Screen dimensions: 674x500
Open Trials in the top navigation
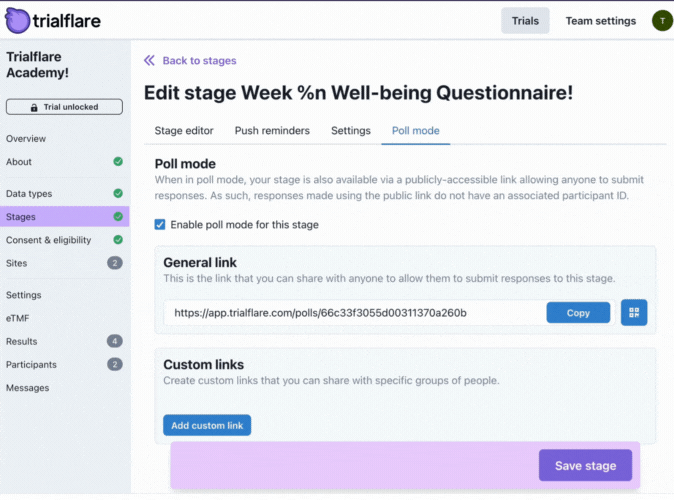(x=525, y=20)
